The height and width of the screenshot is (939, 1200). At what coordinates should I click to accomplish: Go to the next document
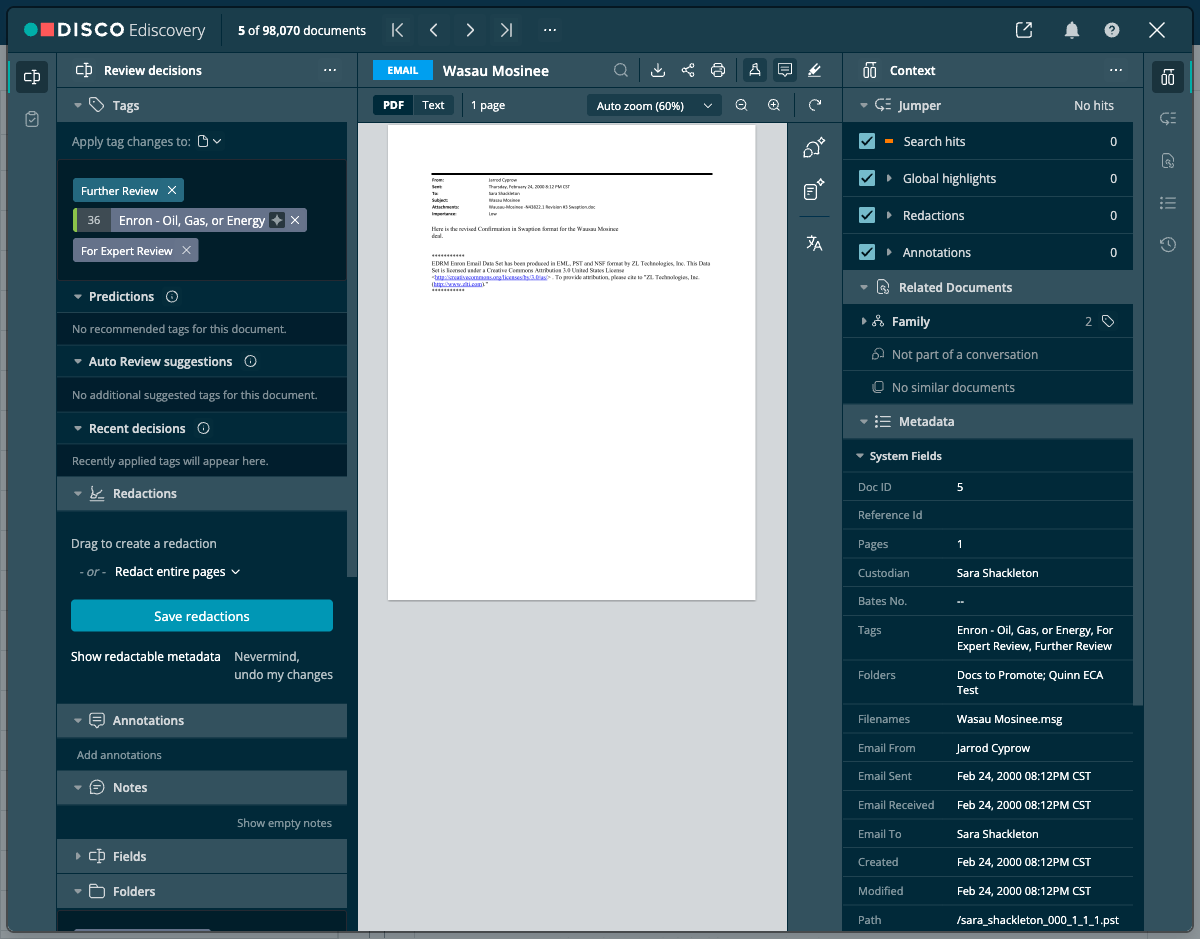(469, 30)
